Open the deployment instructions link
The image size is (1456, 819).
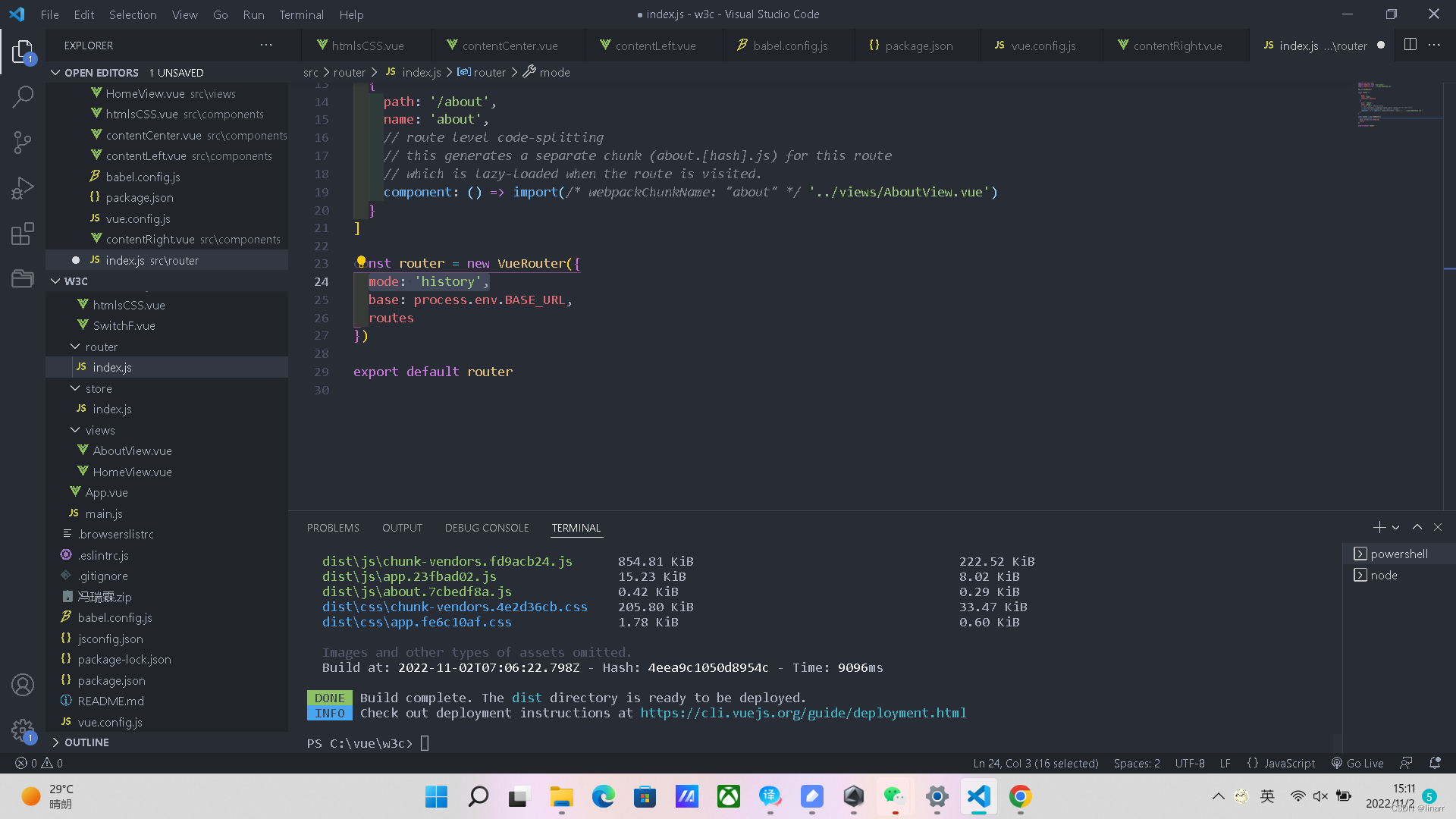pos(804,713)
